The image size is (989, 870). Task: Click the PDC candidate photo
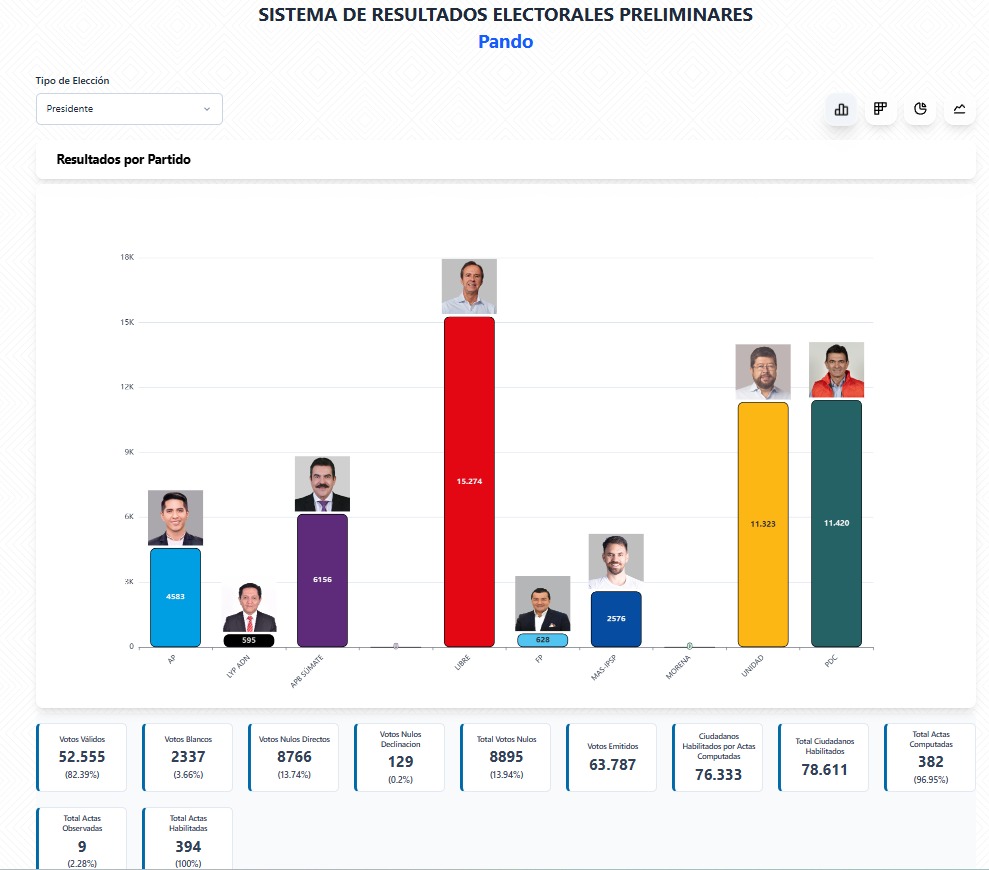tap(836, 370)
